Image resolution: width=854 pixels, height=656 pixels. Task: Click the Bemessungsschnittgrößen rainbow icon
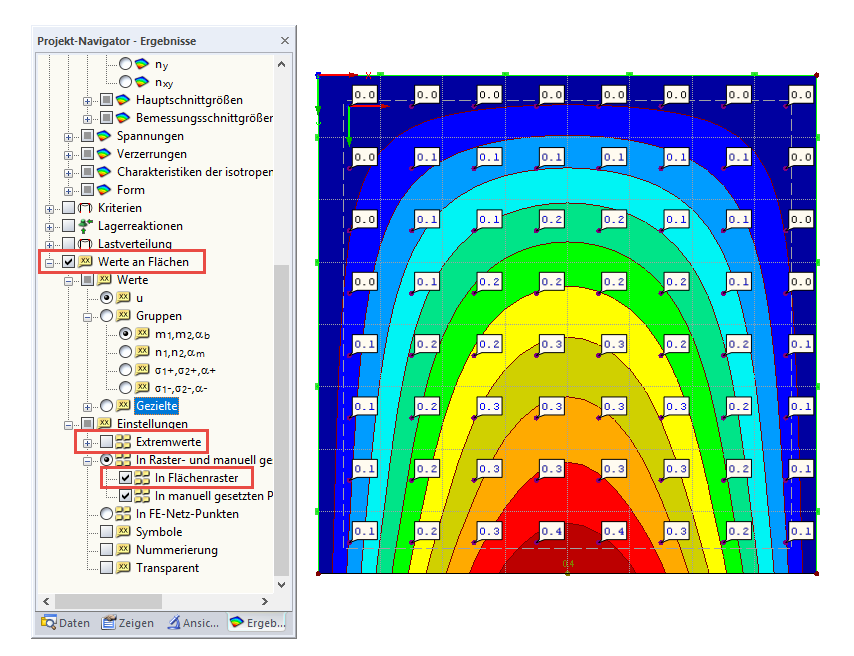(x=123, y=118)
